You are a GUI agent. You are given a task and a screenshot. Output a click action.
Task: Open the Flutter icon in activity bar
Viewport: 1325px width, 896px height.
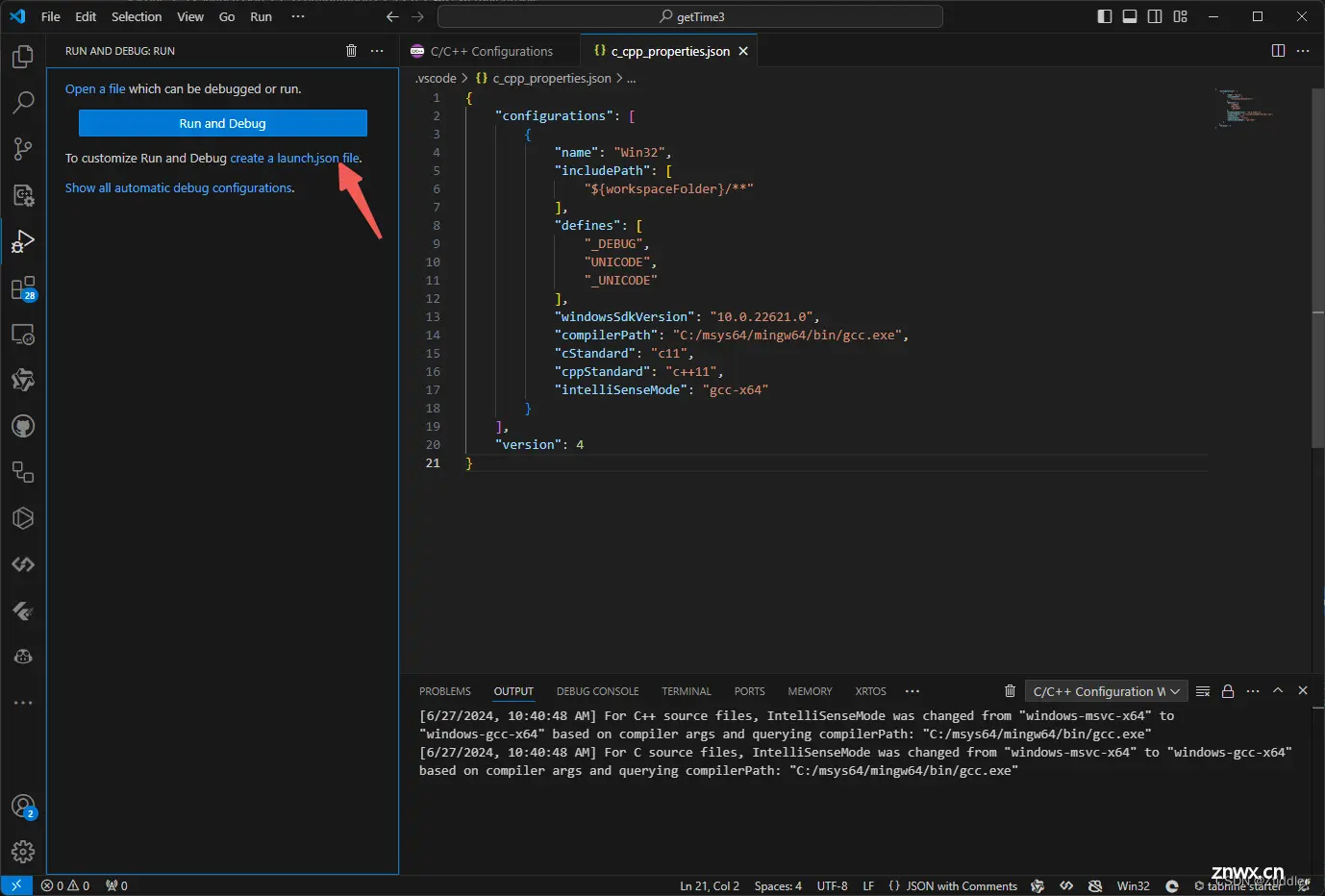point(23,610)
